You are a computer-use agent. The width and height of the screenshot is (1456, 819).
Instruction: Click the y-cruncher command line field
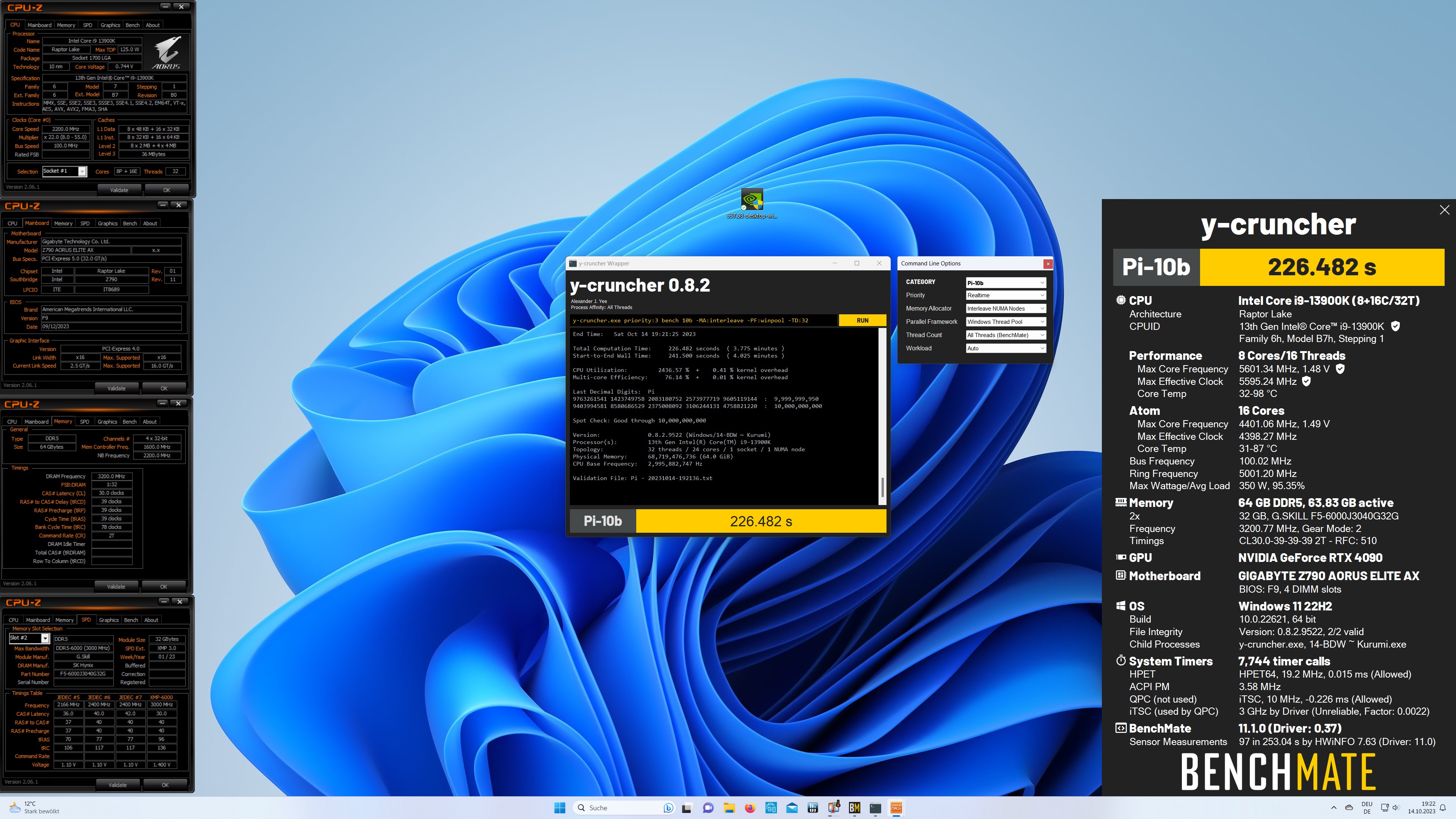[703, 320]
